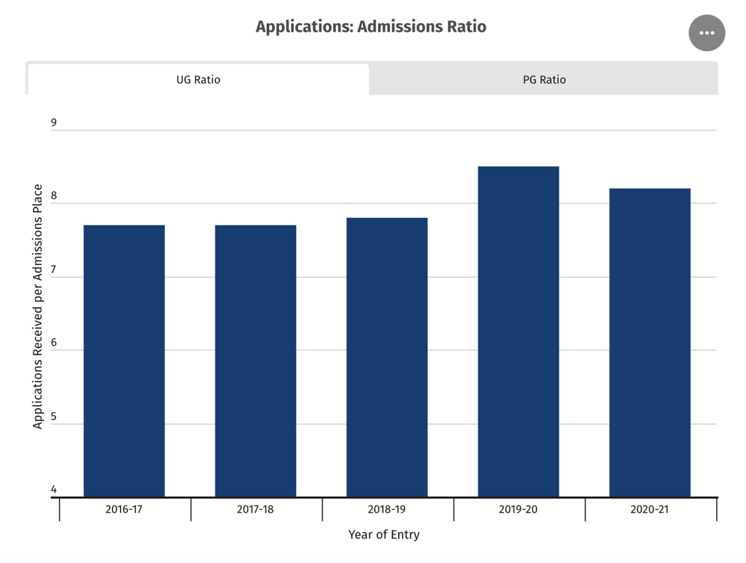Screen dimensions: 746x563
Task: Click the 2018-19 bar
Action: coord(387,357)
